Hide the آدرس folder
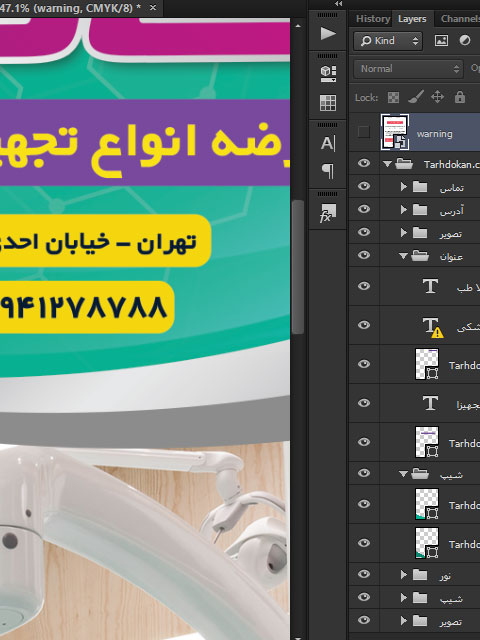 point(364,209)
